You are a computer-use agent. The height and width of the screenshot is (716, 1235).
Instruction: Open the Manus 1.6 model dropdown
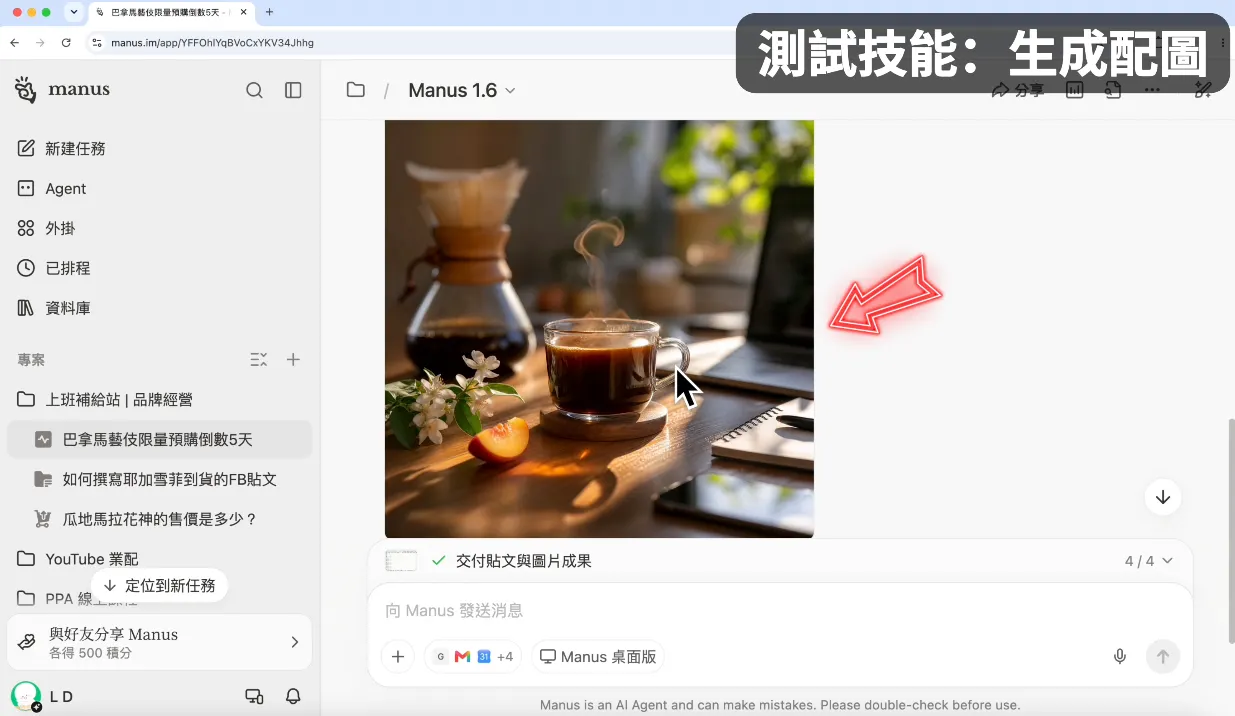click(462, 90)
